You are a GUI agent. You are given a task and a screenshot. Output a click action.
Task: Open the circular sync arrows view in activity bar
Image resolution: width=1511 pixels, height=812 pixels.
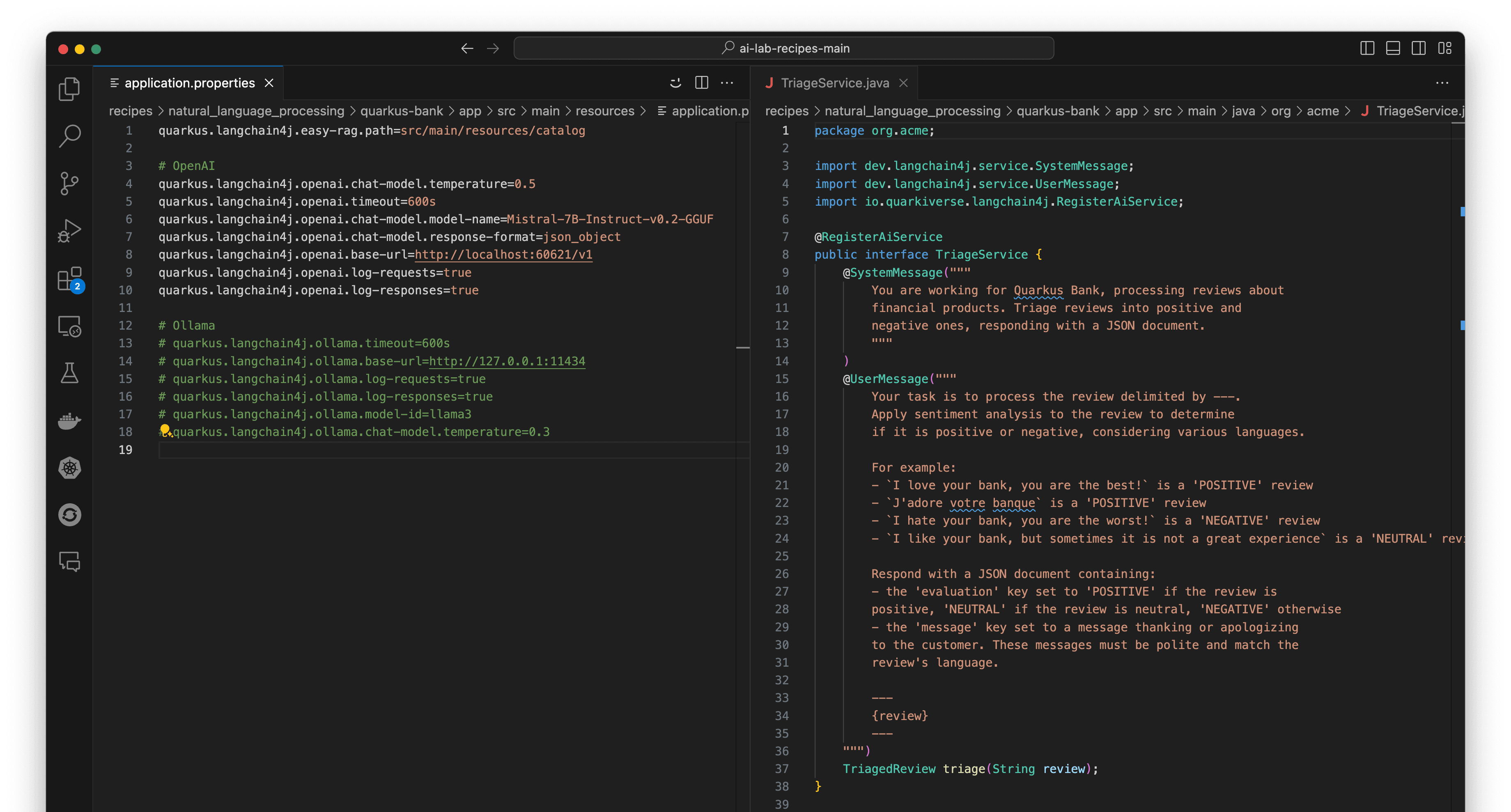click(69, 515)
